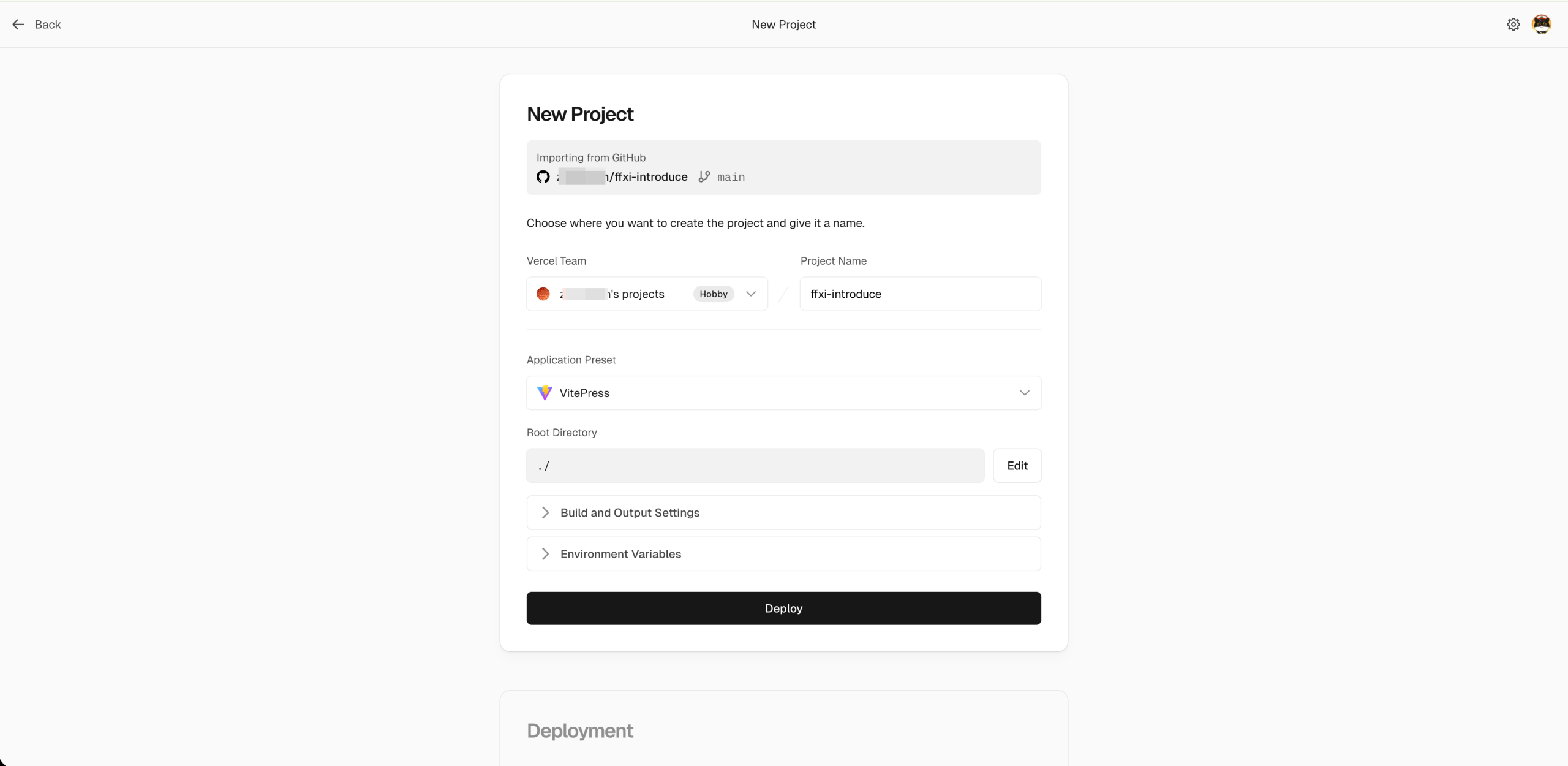Click the Hobby plan badge
The height and width of the screenshot is (766, 1568).
coord(714,294)
